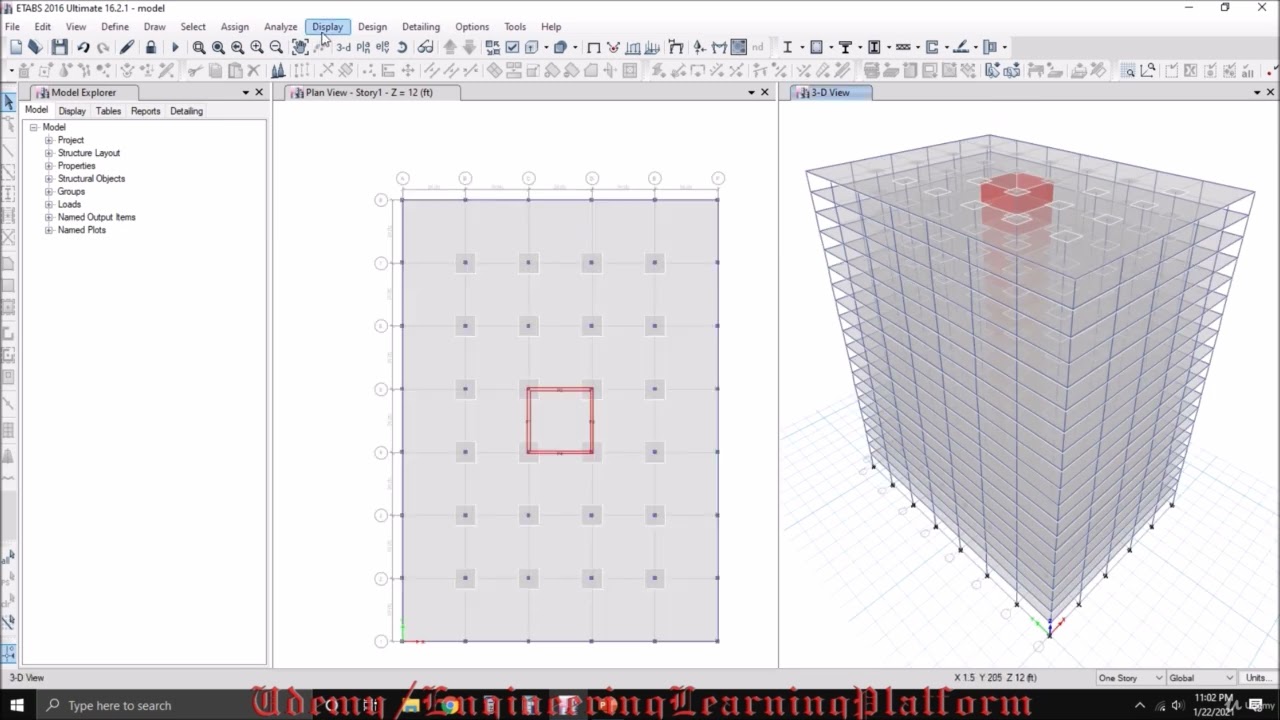This screenshot has width=1280, height=720.
Task: Click the Set Elevation View icon
Action: pos(382,47)
